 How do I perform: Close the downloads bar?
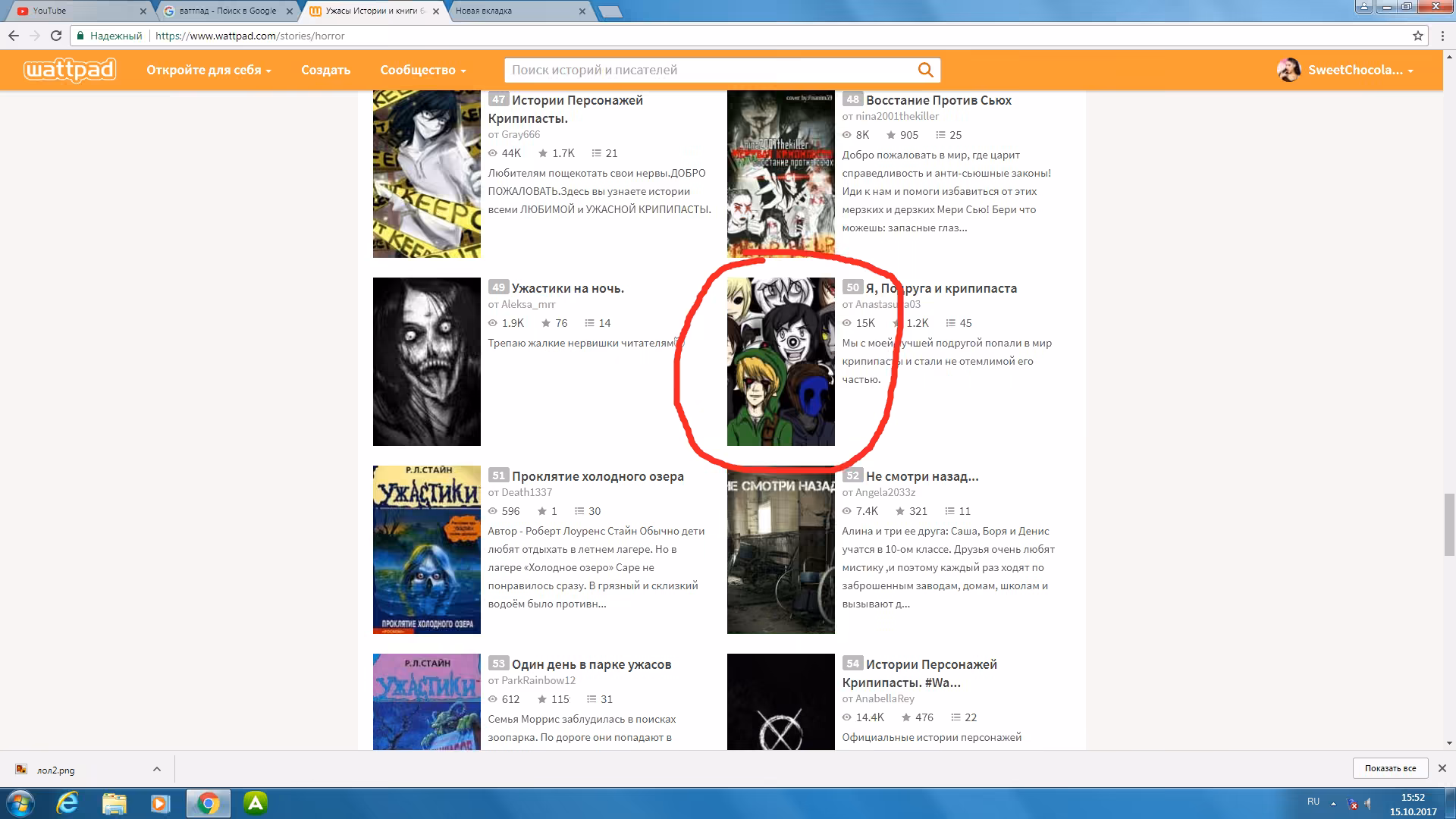coord(1442,768)
